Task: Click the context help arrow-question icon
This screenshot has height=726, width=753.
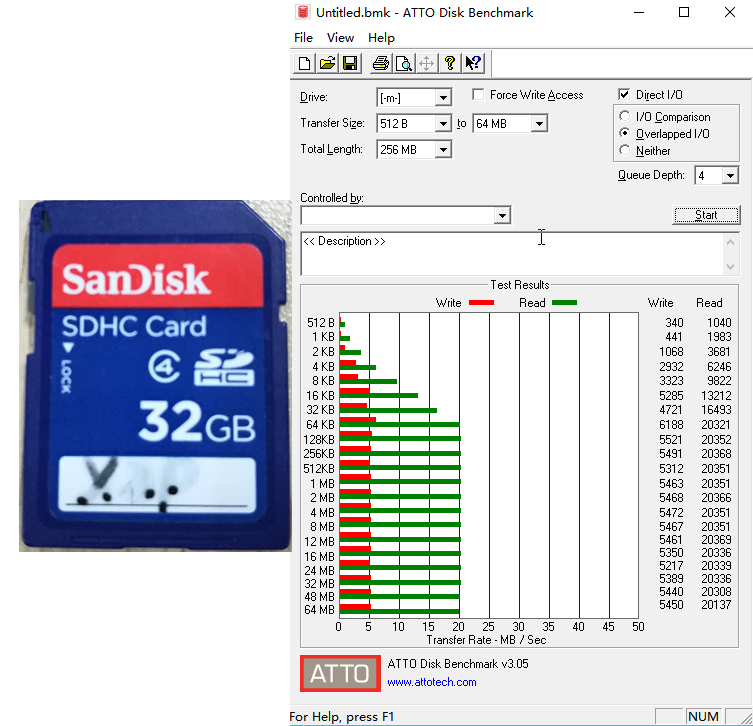Action: [473, 63]
